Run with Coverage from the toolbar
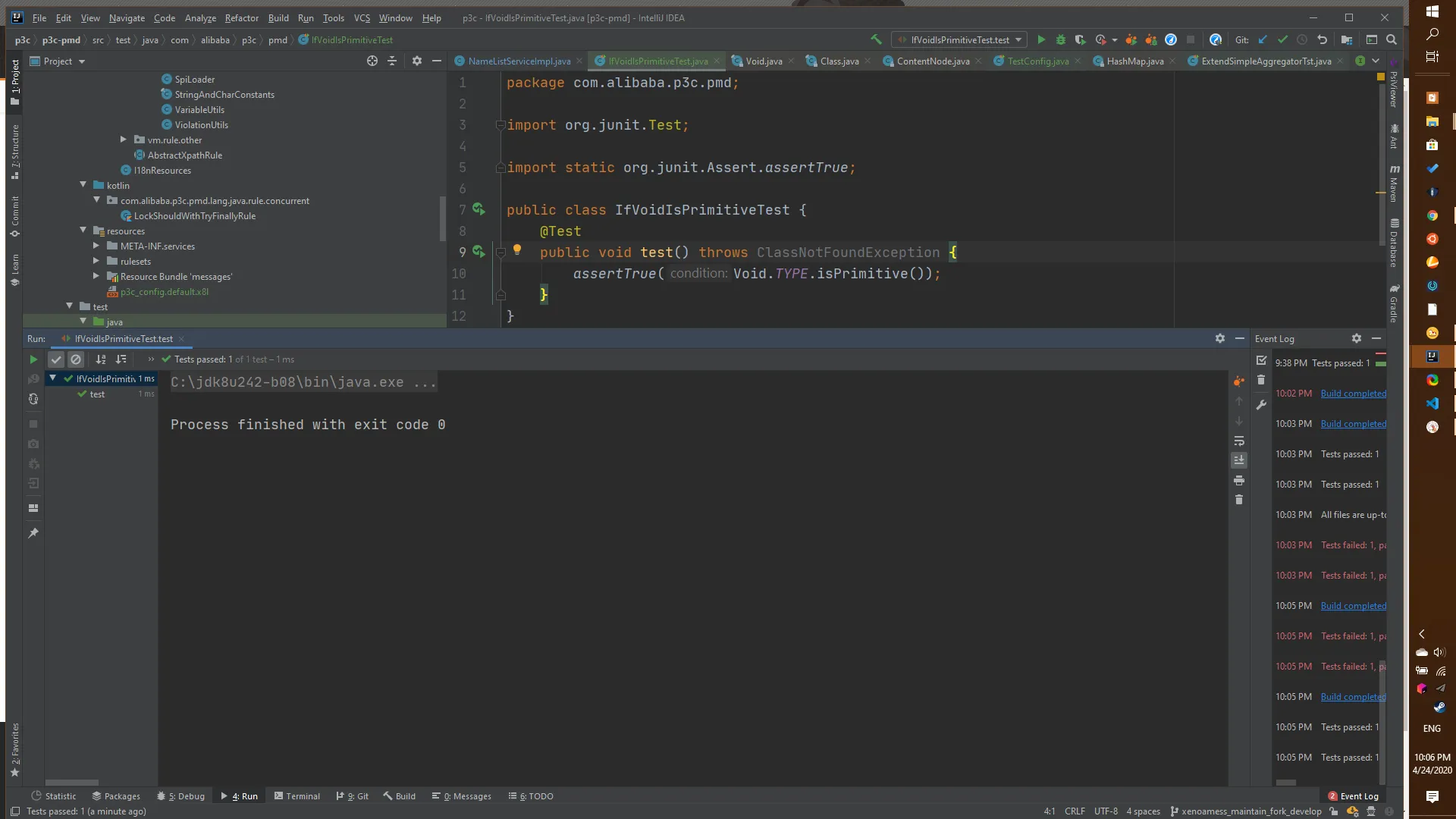1456x819 pixels. (x=1081, y=39)
